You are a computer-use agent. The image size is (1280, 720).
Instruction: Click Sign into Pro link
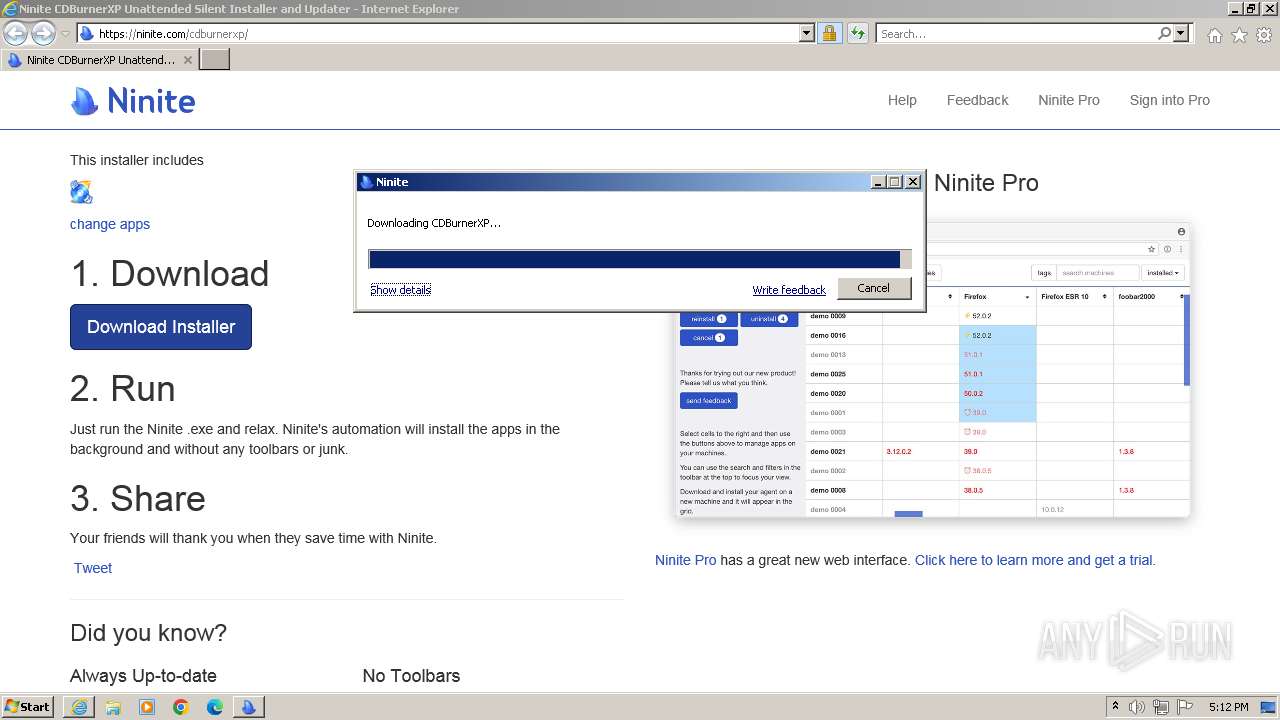[1169, 100]
